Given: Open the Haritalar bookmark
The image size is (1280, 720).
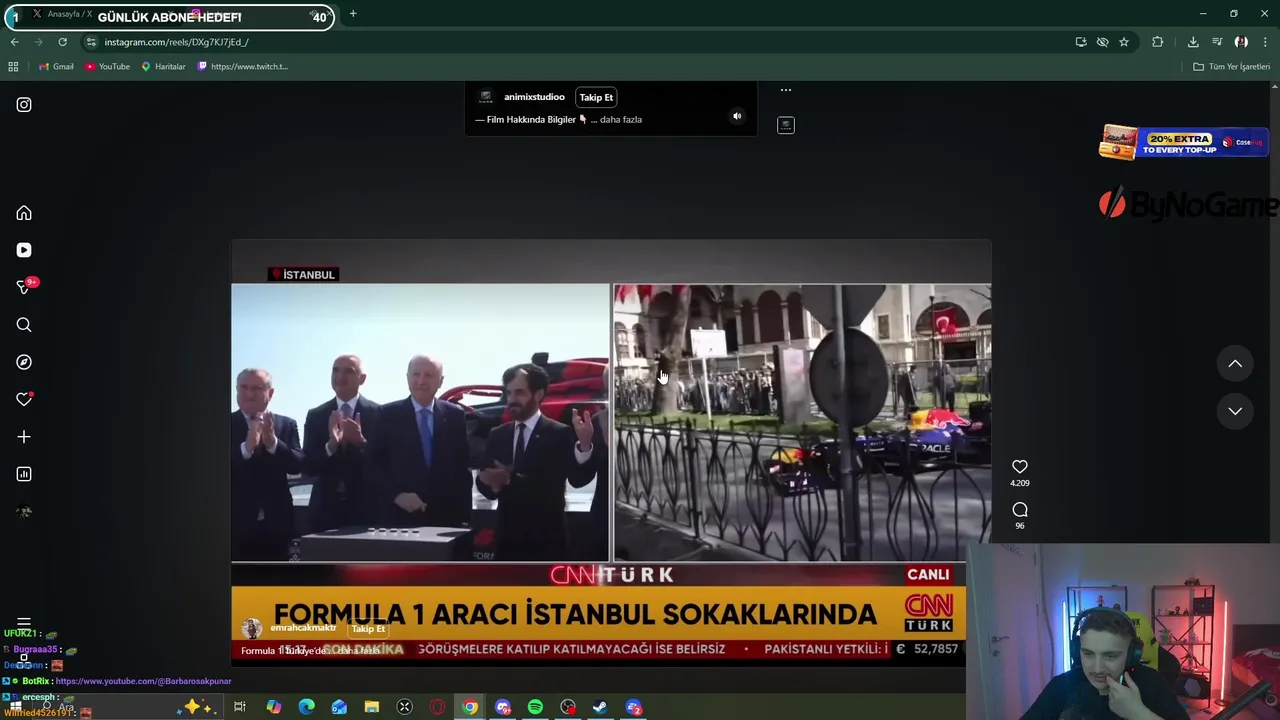Looking at the screenshot, I should pyautogui.click(x=163, y=67).
